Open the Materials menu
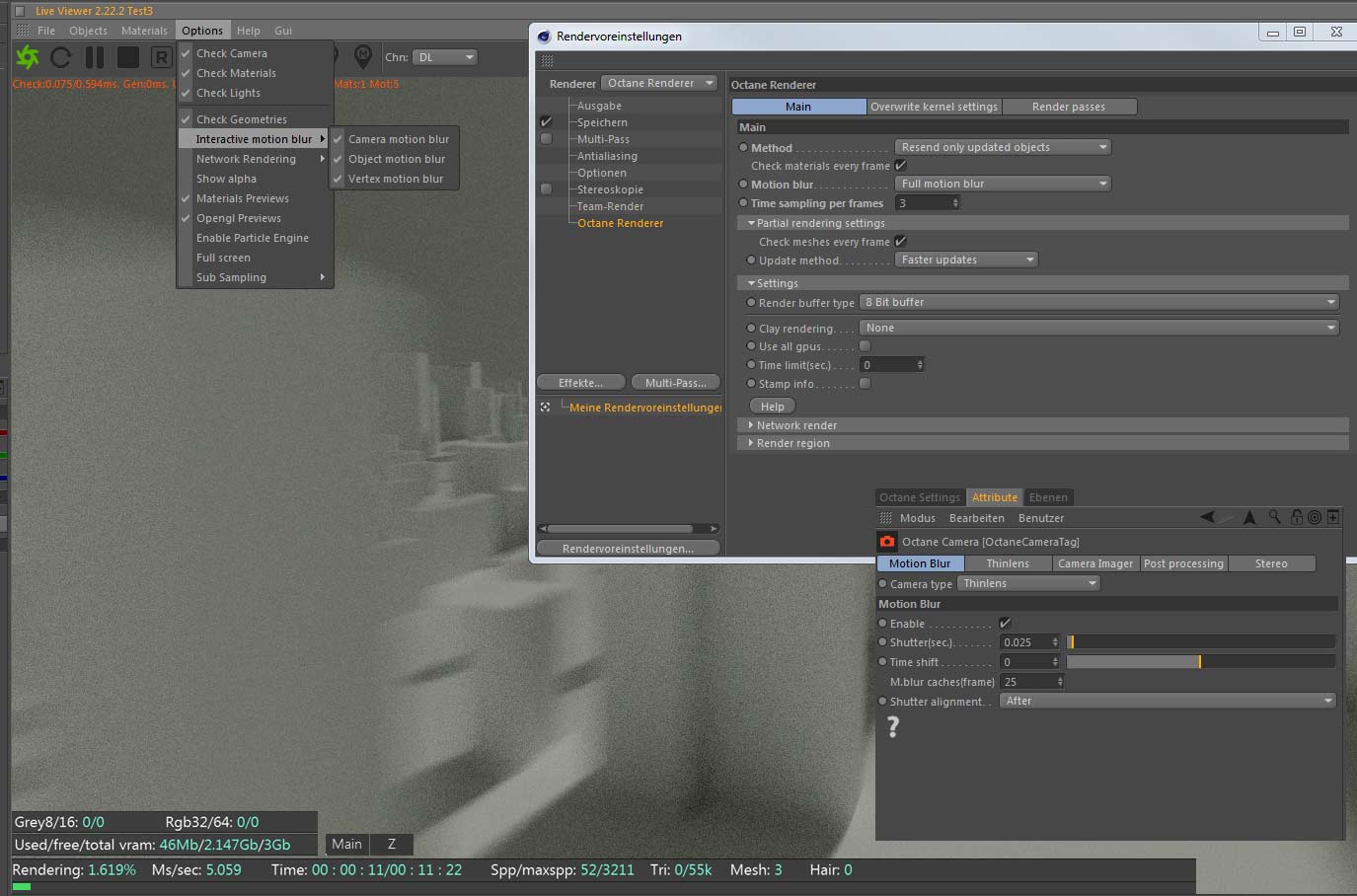This screenshot has height=896, width=1357. pyautogui.click(x=144, y=31)
